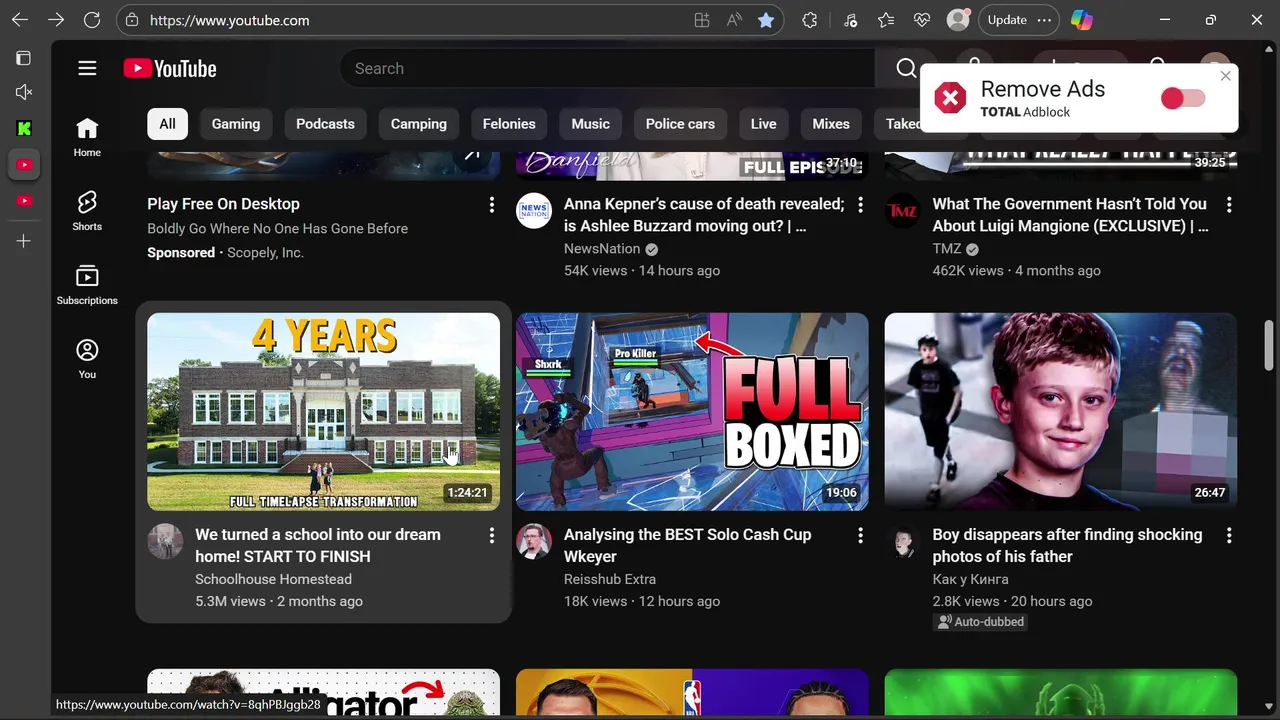Click the Boy disappears video thumbnail
Viewport: 1280px width, 720px height.
[1061, 412]
